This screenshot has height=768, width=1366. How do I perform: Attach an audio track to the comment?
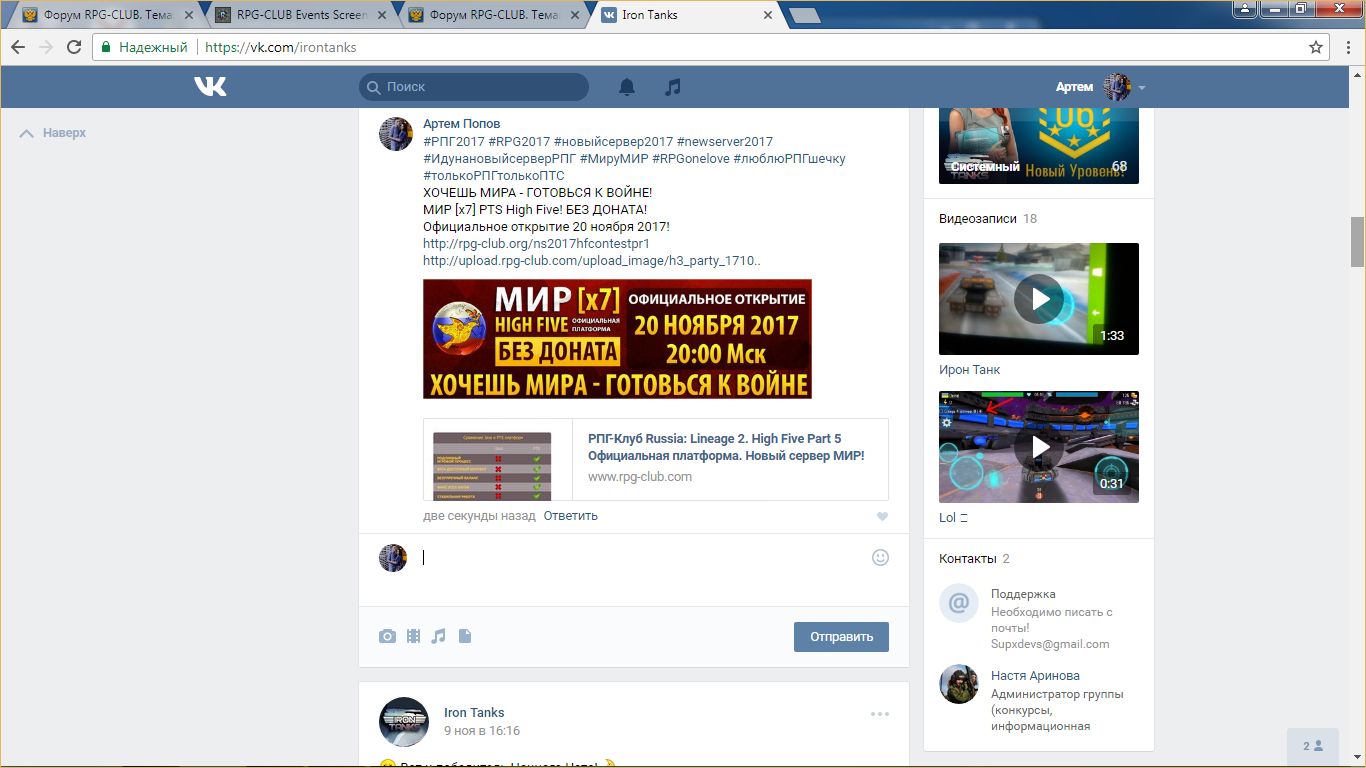point(438,636)
